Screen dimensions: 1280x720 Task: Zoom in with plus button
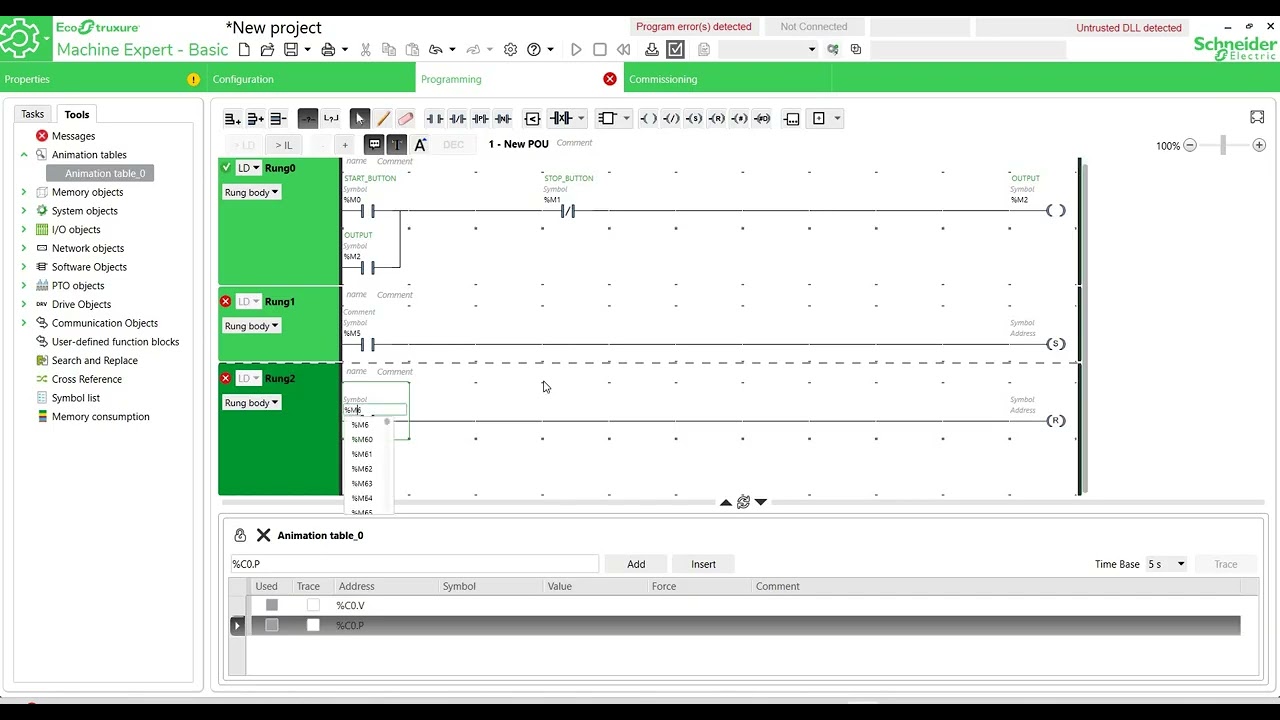[1259, 145]
